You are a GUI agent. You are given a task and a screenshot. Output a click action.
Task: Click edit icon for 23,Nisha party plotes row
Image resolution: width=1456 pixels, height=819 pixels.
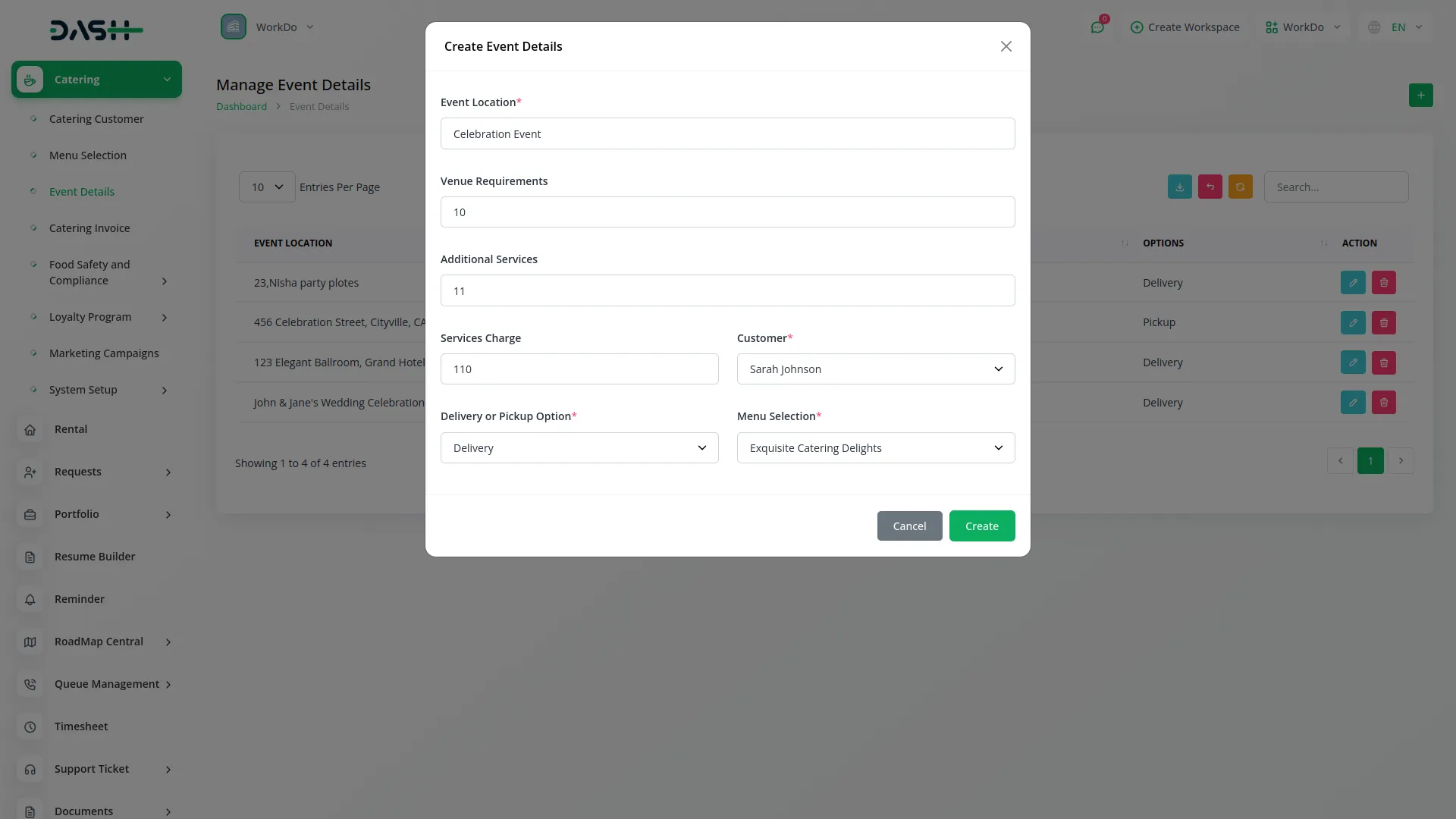tap(1352, 283)
